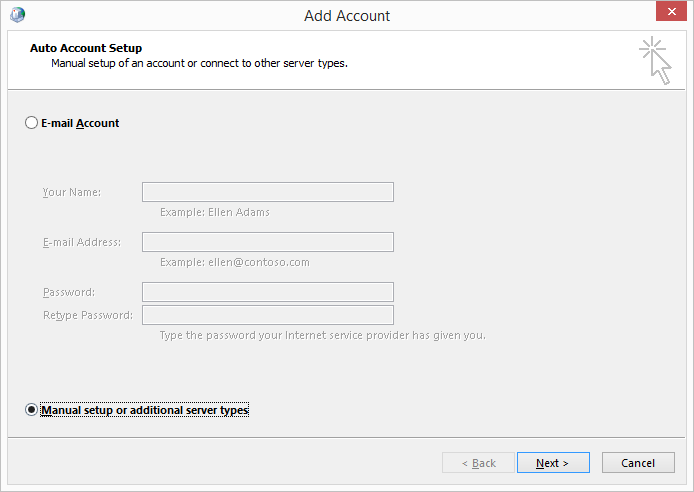Click the Password input field
This screenshot has height=492, width=694.
click(x=268, y=292)
